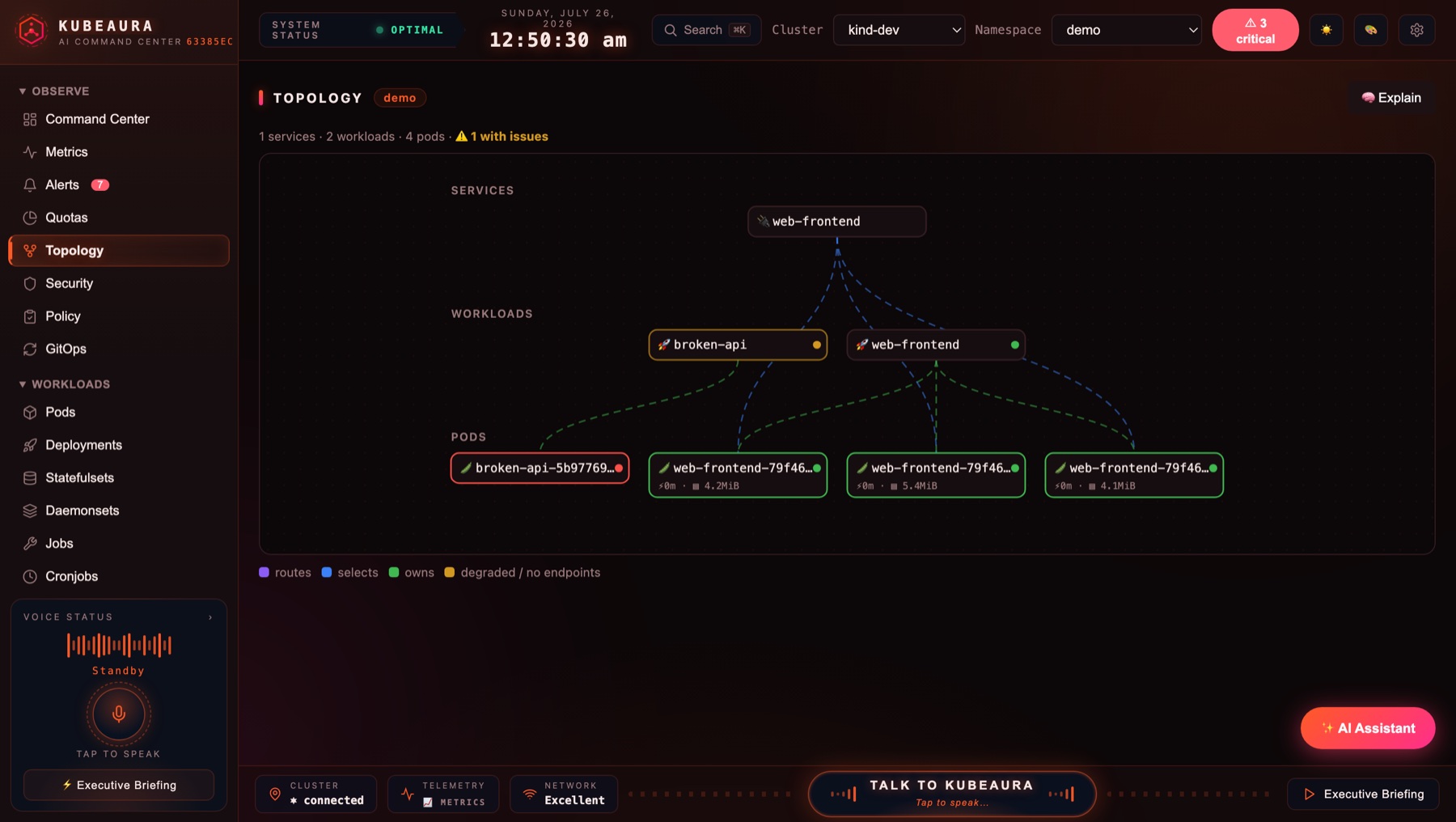Click the 1 with issues warning
Viewport: 1456px width, 822px height.
502,137
